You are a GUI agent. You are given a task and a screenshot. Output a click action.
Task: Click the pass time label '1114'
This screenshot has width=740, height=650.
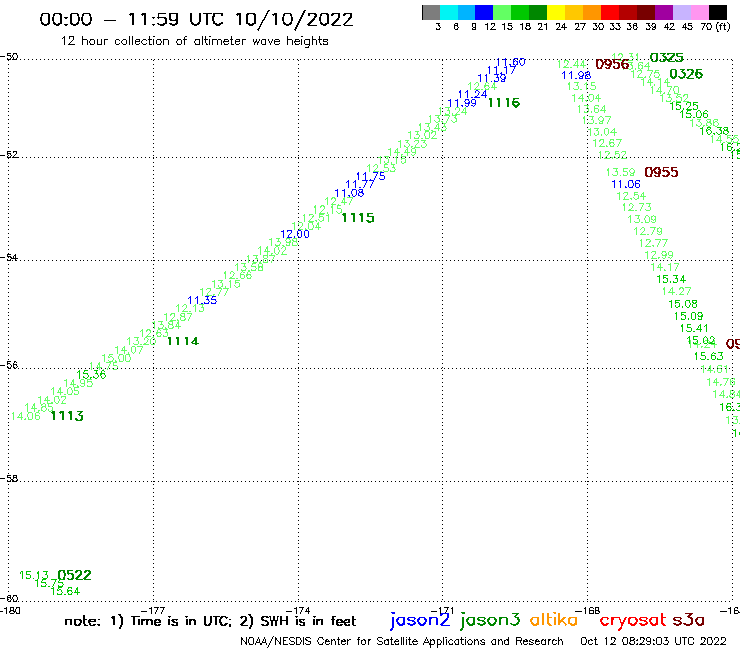point(183,341)
